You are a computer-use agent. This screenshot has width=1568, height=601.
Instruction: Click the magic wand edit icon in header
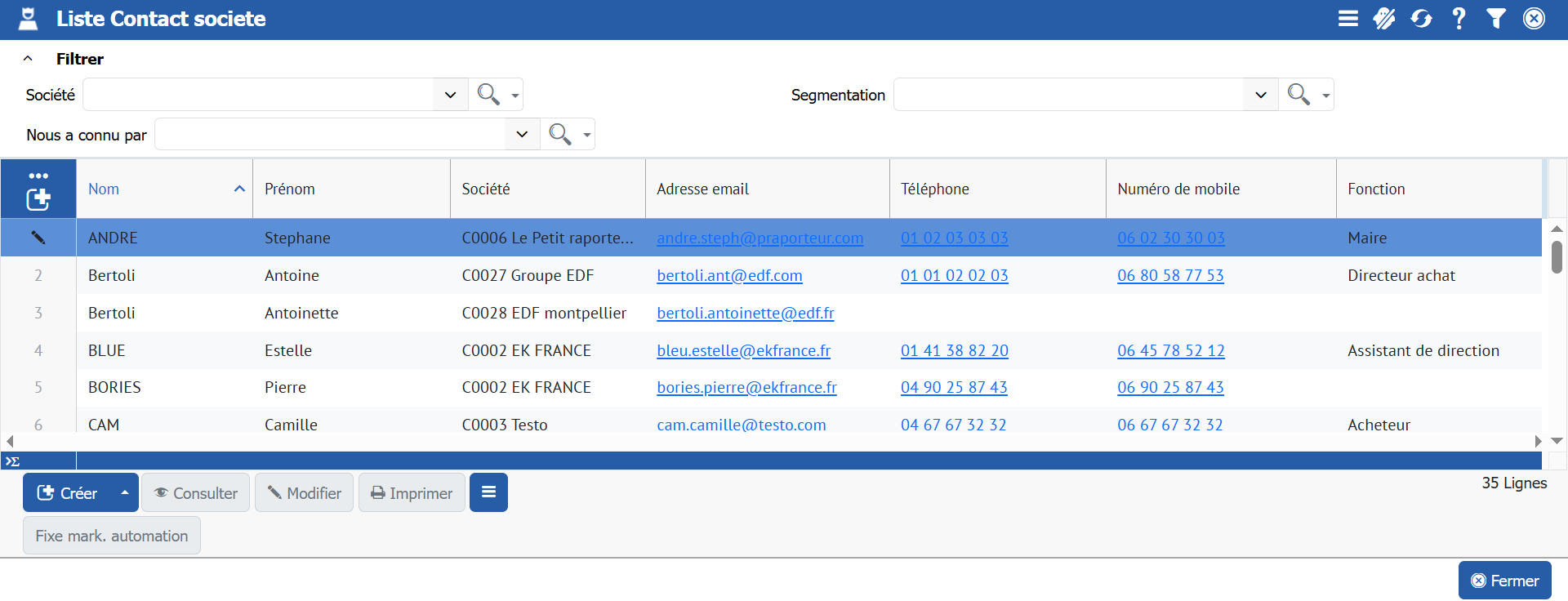[1384, 19]
